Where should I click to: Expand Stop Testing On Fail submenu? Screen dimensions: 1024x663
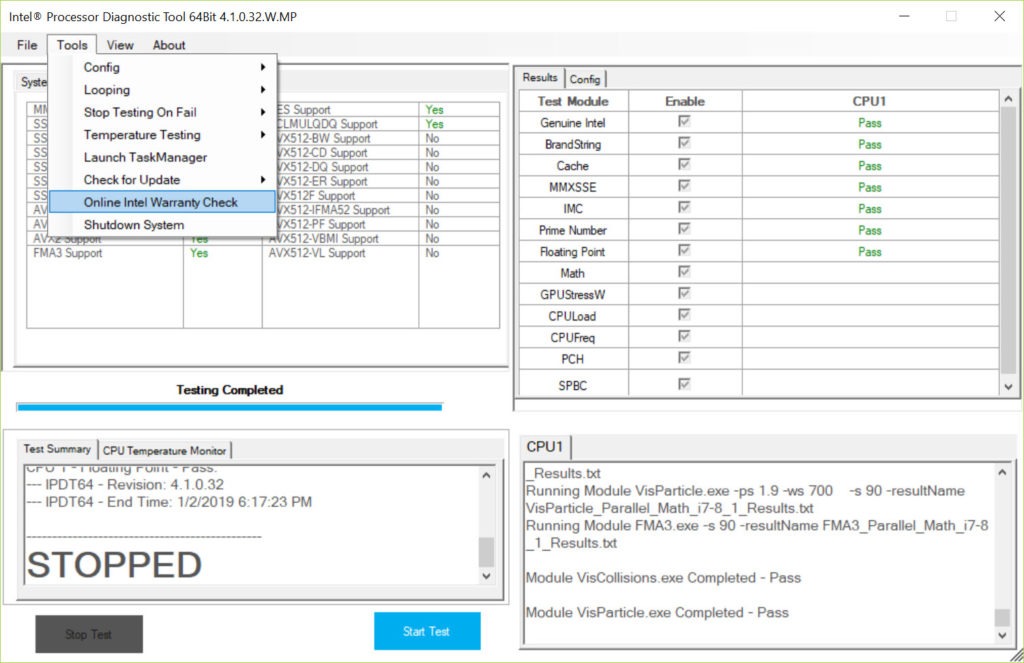click(163, 112)
